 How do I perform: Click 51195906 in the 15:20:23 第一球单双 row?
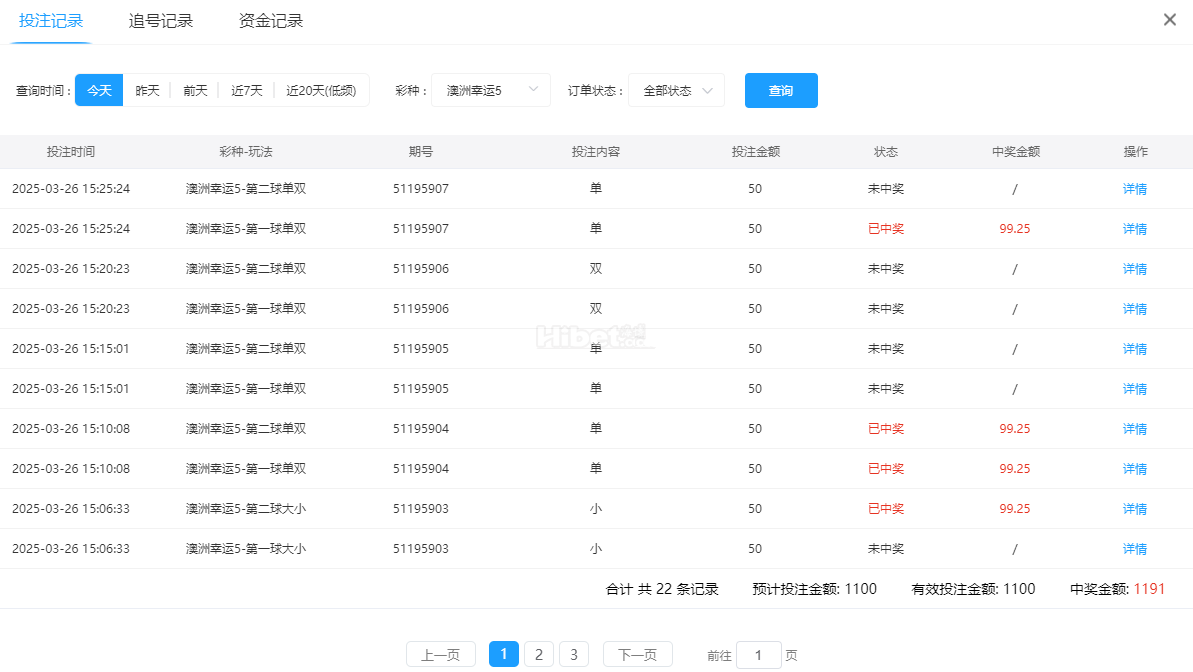(x=421, y=308)
